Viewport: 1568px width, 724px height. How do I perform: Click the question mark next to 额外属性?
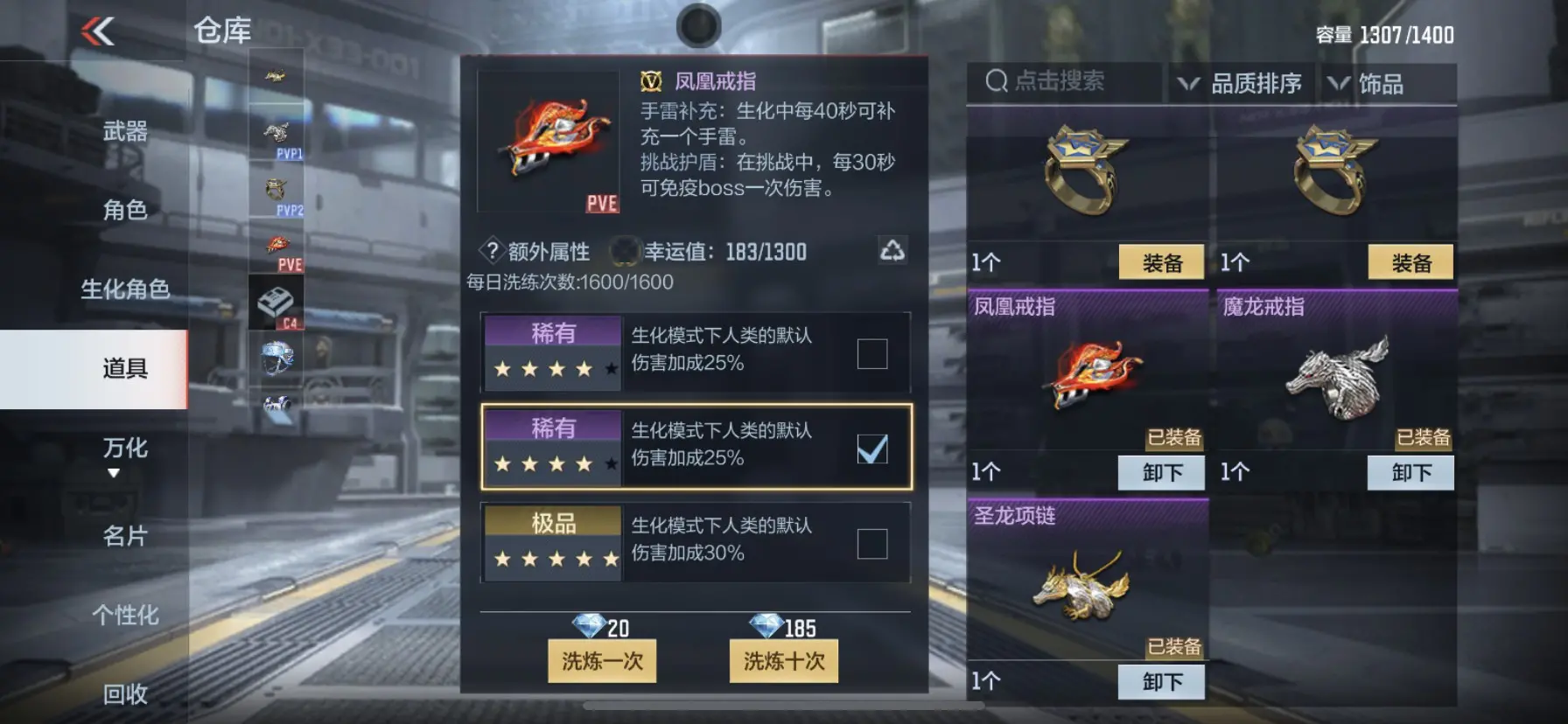pyautogui.click(x=493, y=251)
